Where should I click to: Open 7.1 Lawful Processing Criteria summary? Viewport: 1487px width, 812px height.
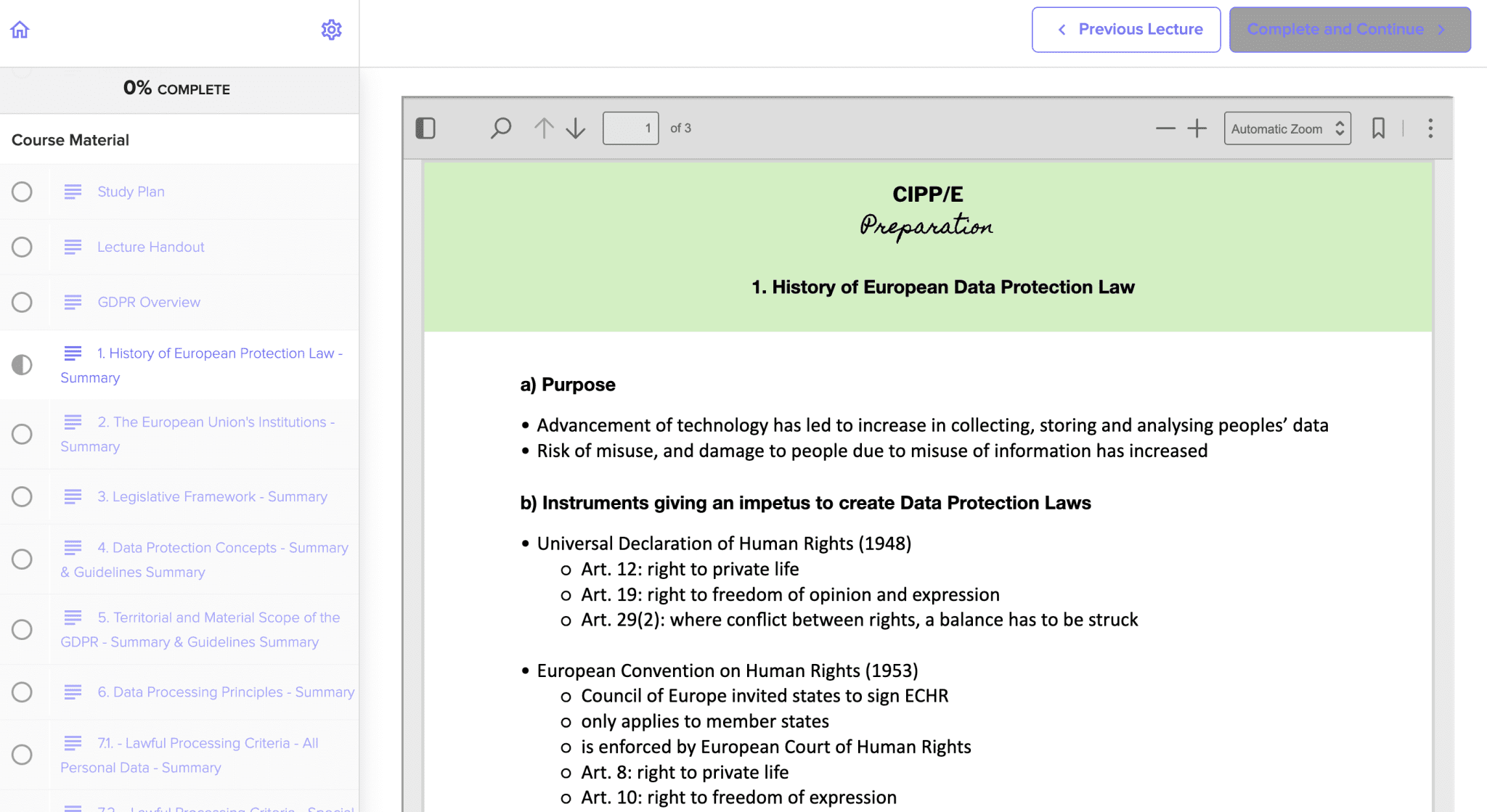190,755
